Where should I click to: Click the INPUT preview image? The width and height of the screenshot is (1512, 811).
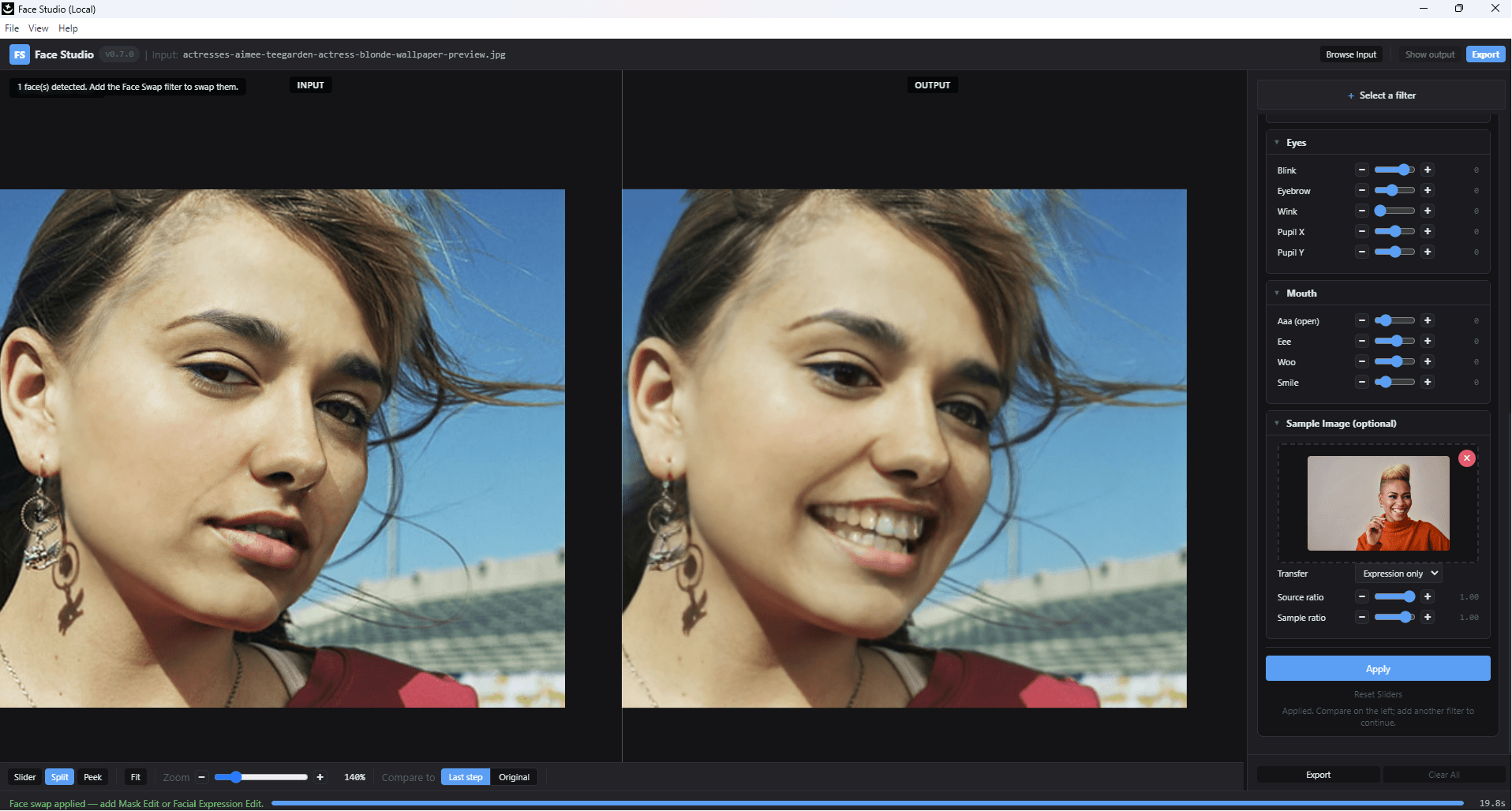(x=282, y=448)
